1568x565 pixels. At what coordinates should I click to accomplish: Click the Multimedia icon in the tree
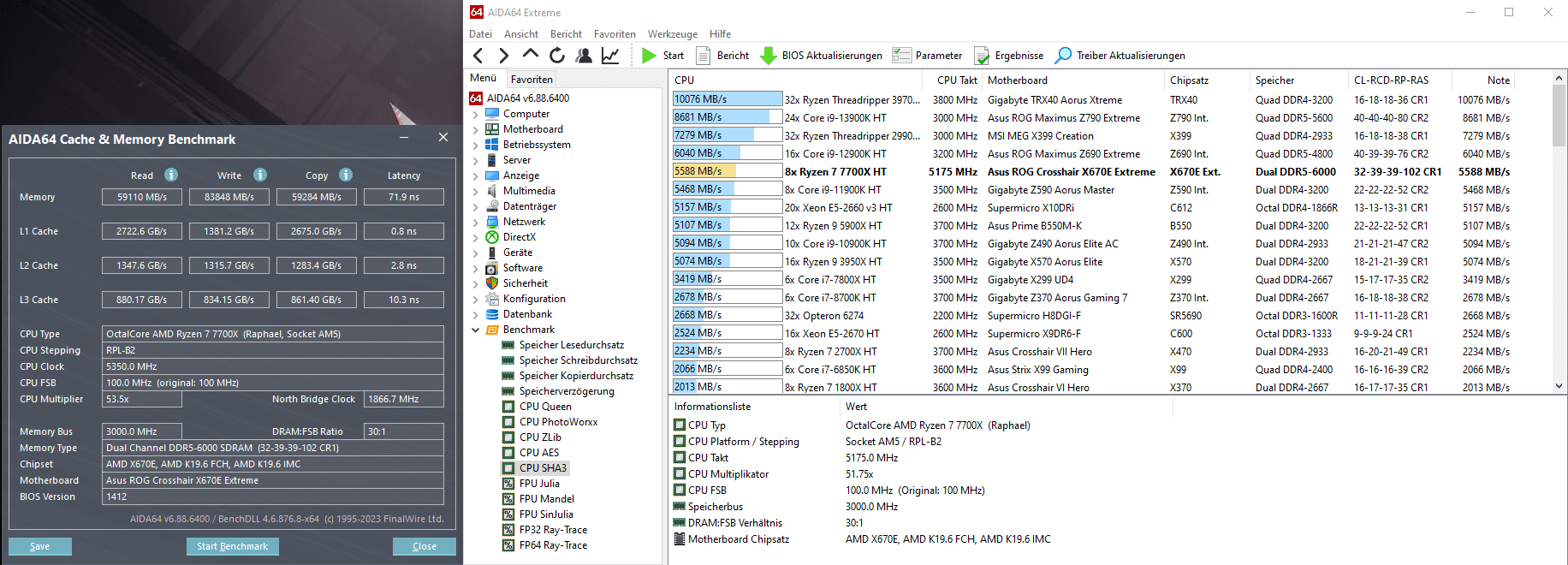(492, 191)
